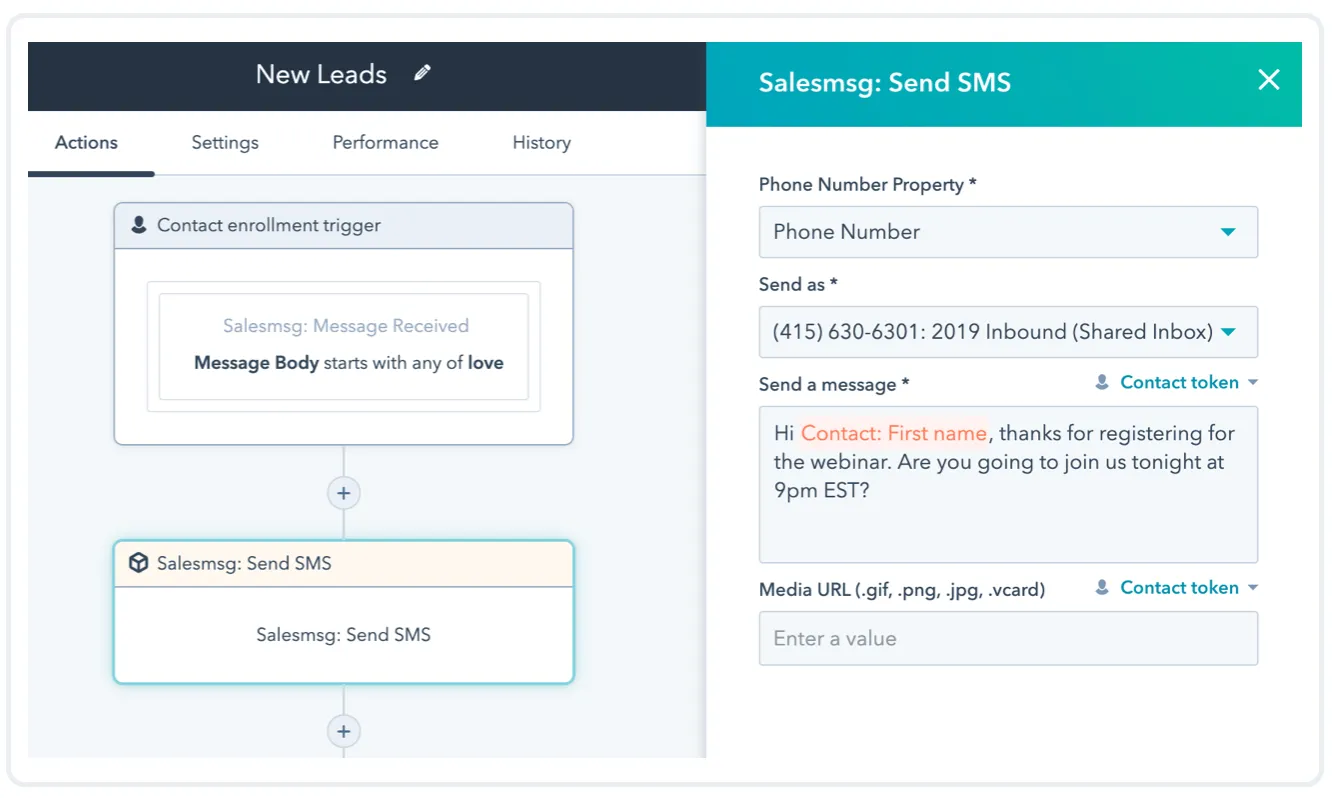This screenshot has height=798, width=1338.
Task: Select the Actions tab
Action: 85,142
